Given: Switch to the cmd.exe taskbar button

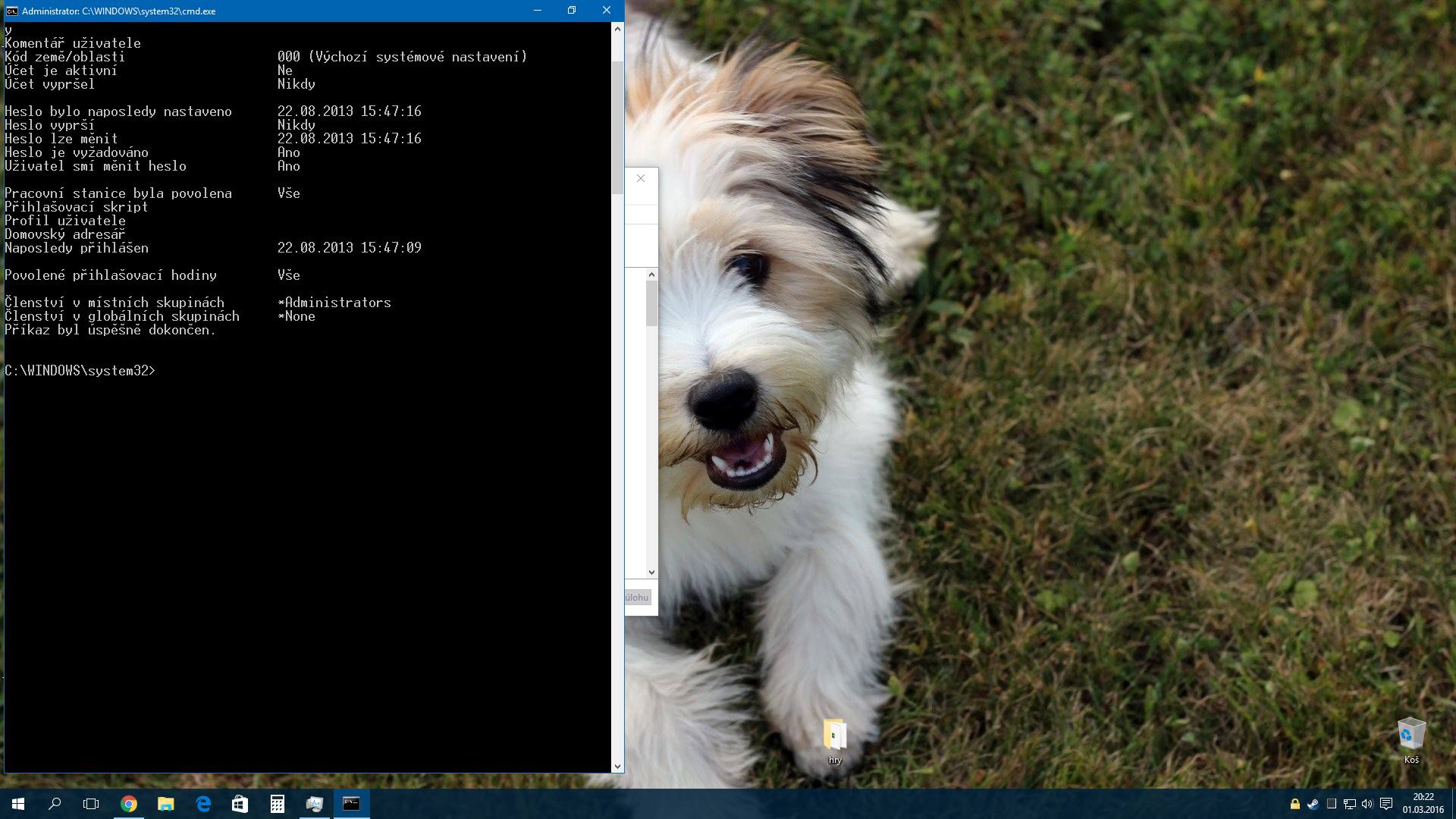Looking at the screenshot, I should [351, 804].
